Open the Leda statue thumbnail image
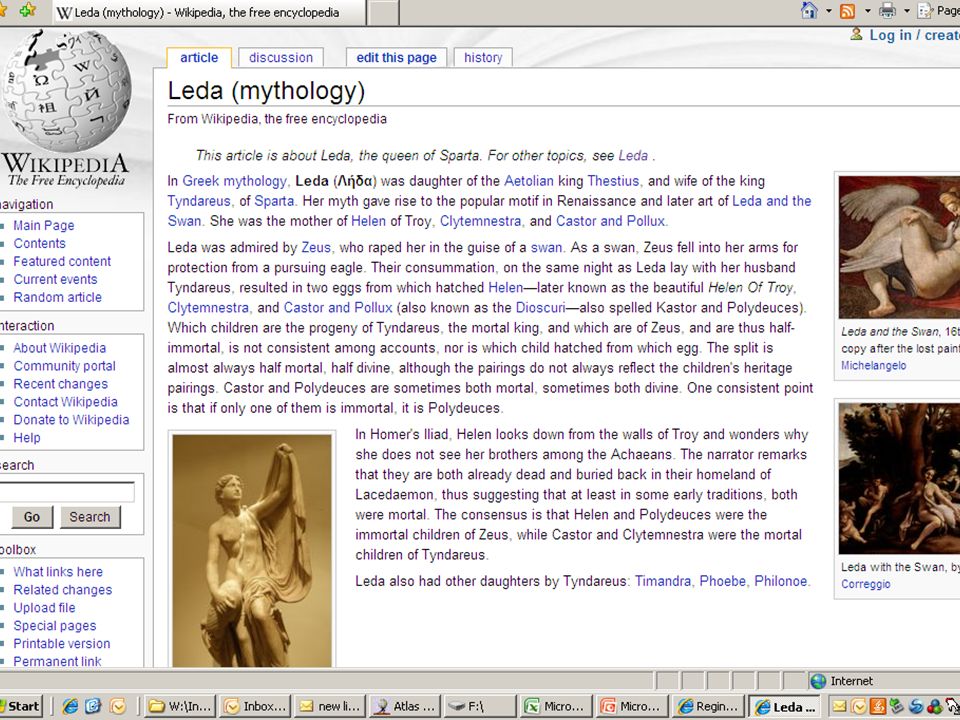 [x=252, y=550]
